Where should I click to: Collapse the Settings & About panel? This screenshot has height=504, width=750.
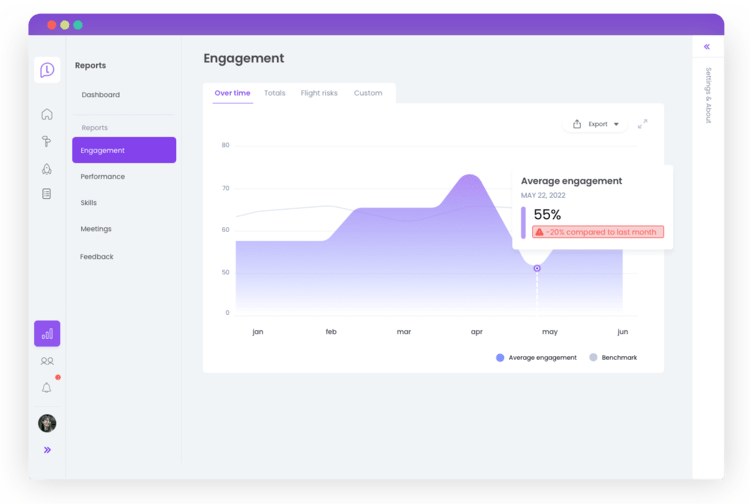[707, 47]
